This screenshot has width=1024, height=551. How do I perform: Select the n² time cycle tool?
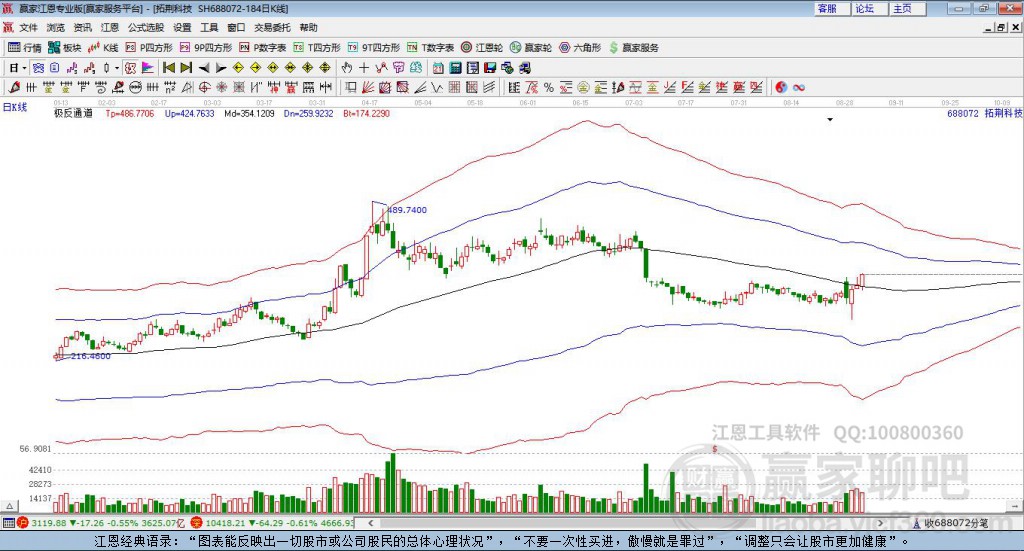[x=170, y=87]
